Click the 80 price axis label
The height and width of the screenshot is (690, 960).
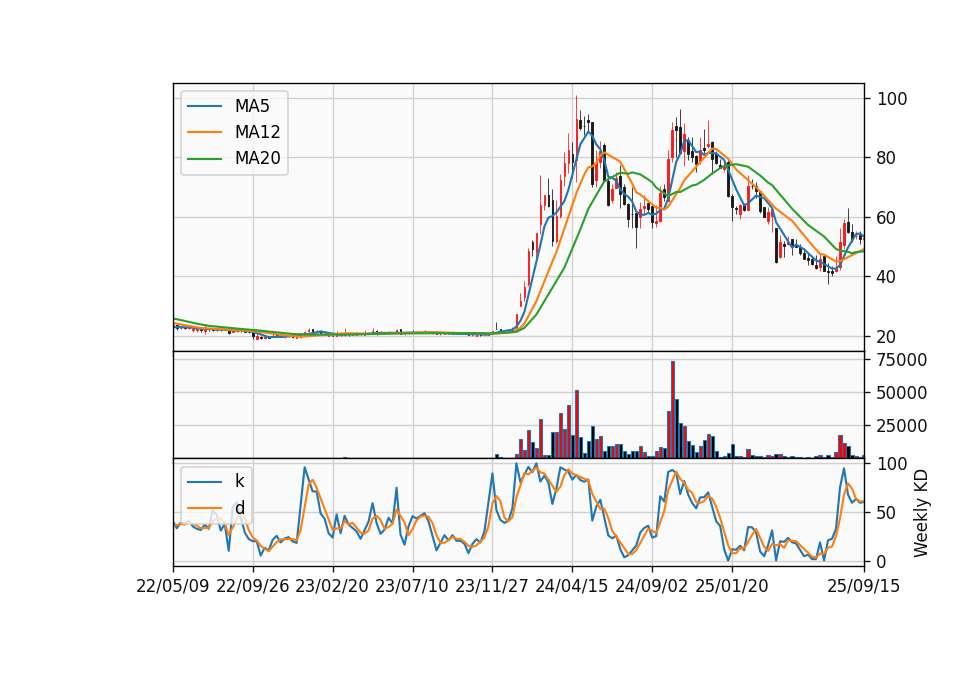click(x=886, y=159)
